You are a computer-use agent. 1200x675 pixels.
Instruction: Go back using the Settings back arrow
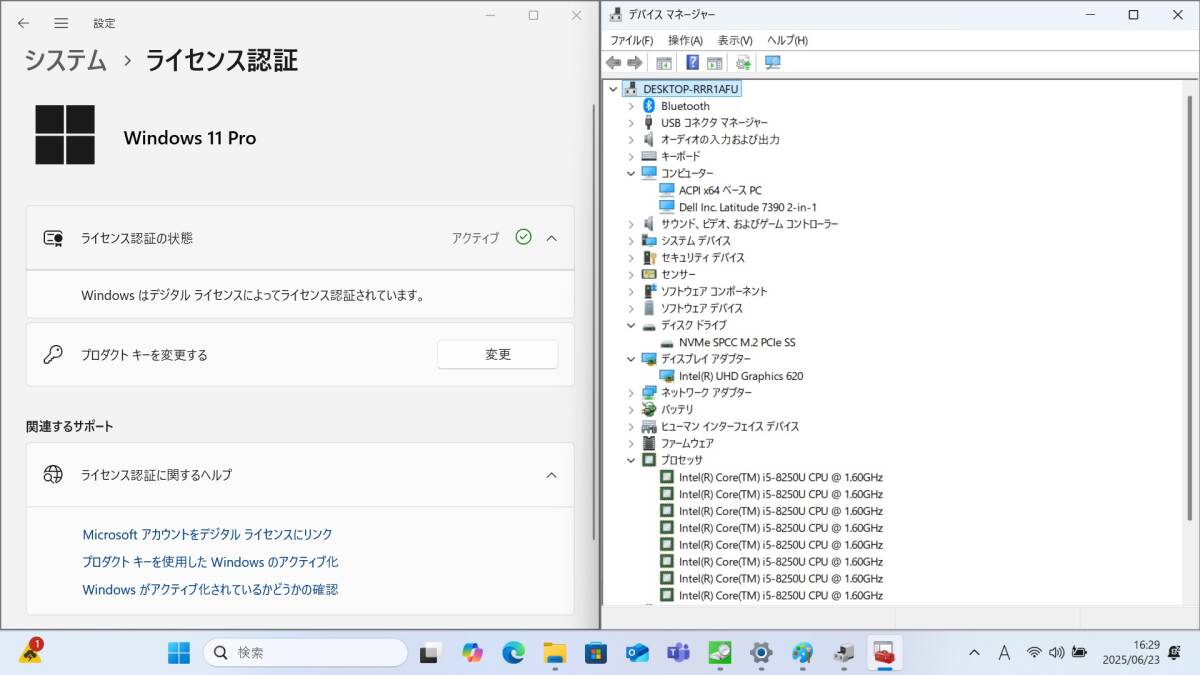coord(24,22)
